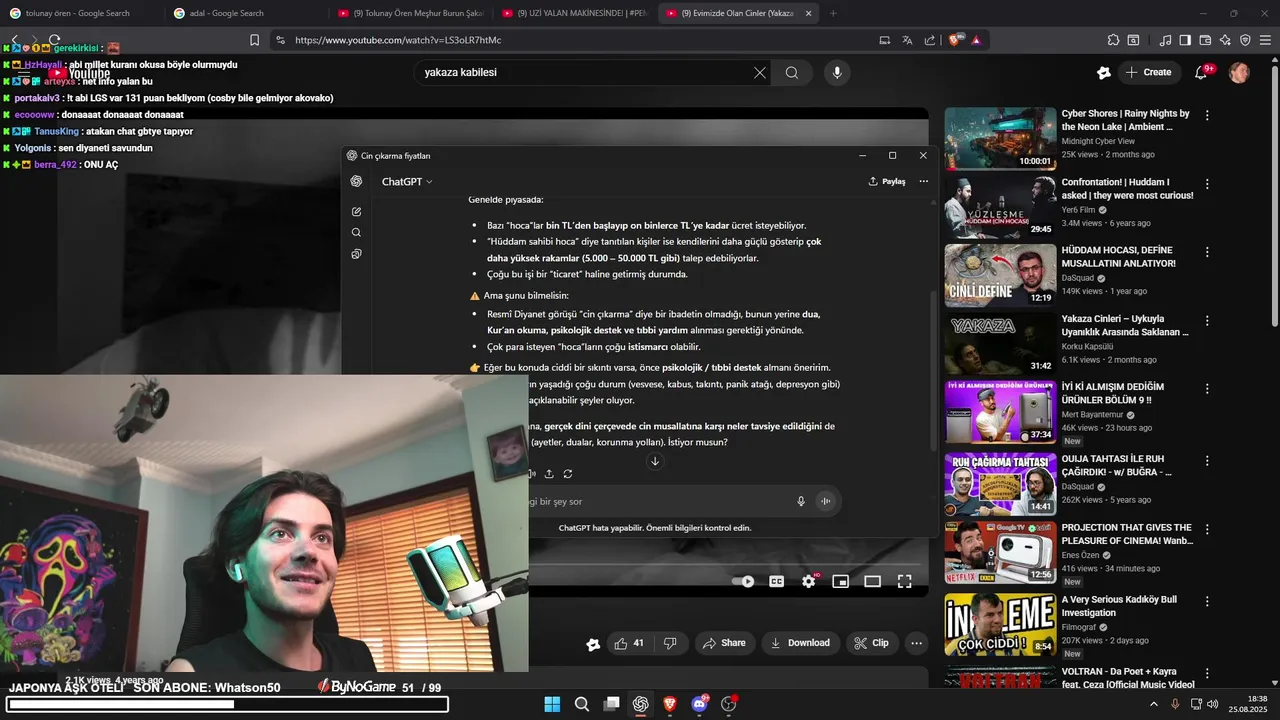Open a new browser tab

[x=834, y=13]
